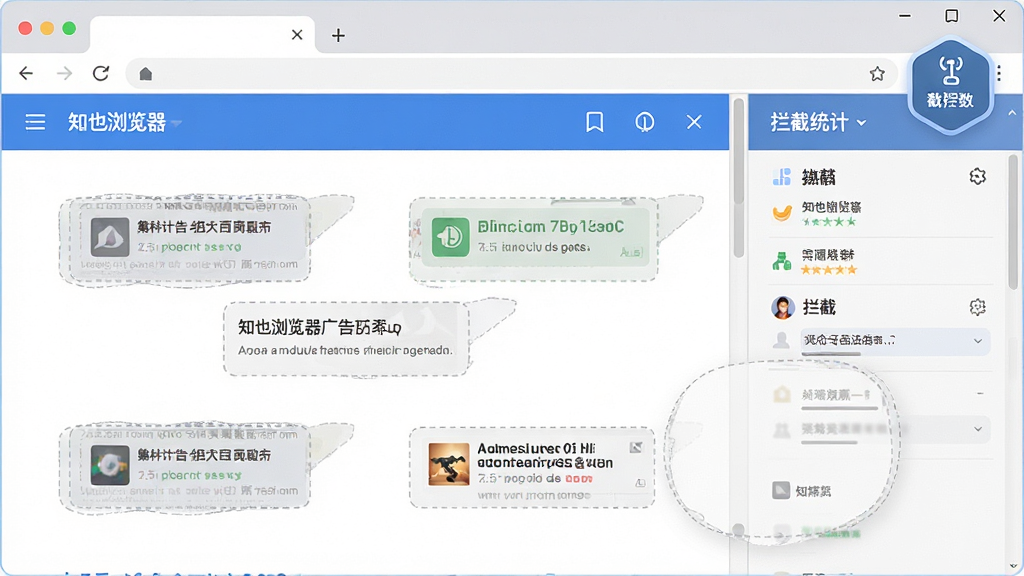Reload the page
The height and width of the screenshot is (576, 1024).
coord(101,73)
